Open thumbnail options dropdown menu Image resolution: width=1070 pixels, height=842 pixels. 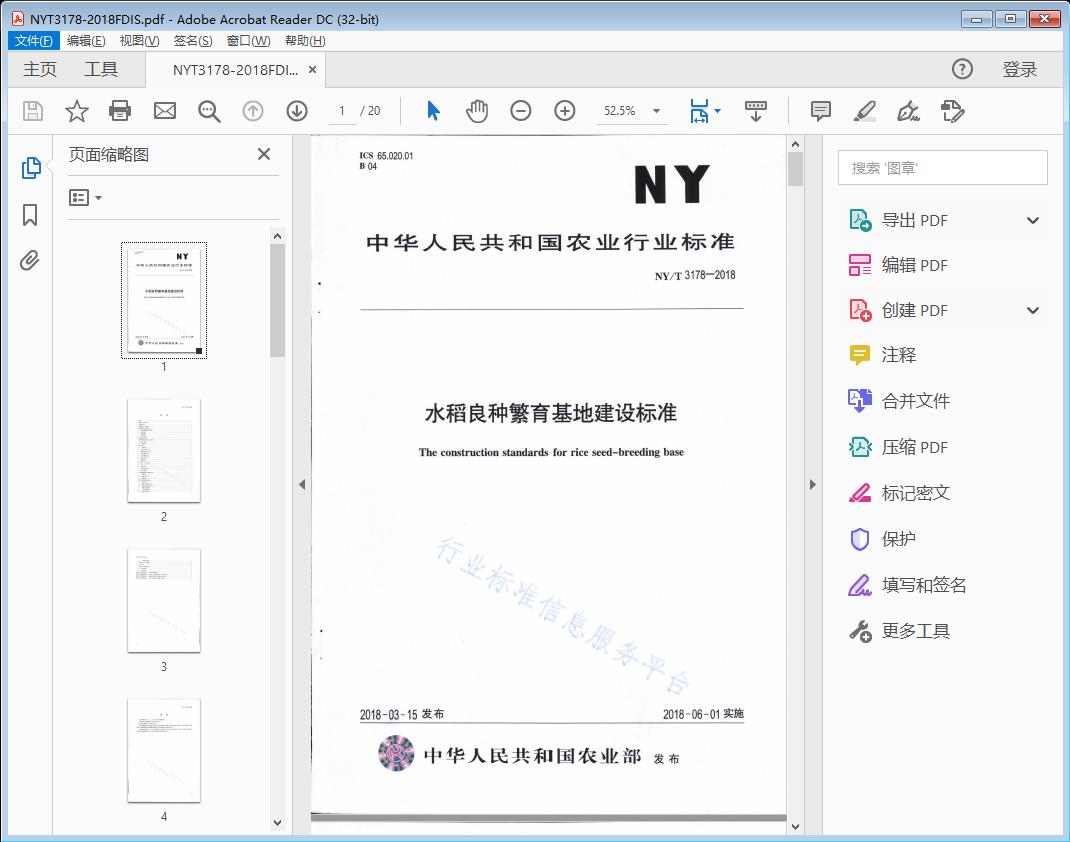click(x=86, y=198)
